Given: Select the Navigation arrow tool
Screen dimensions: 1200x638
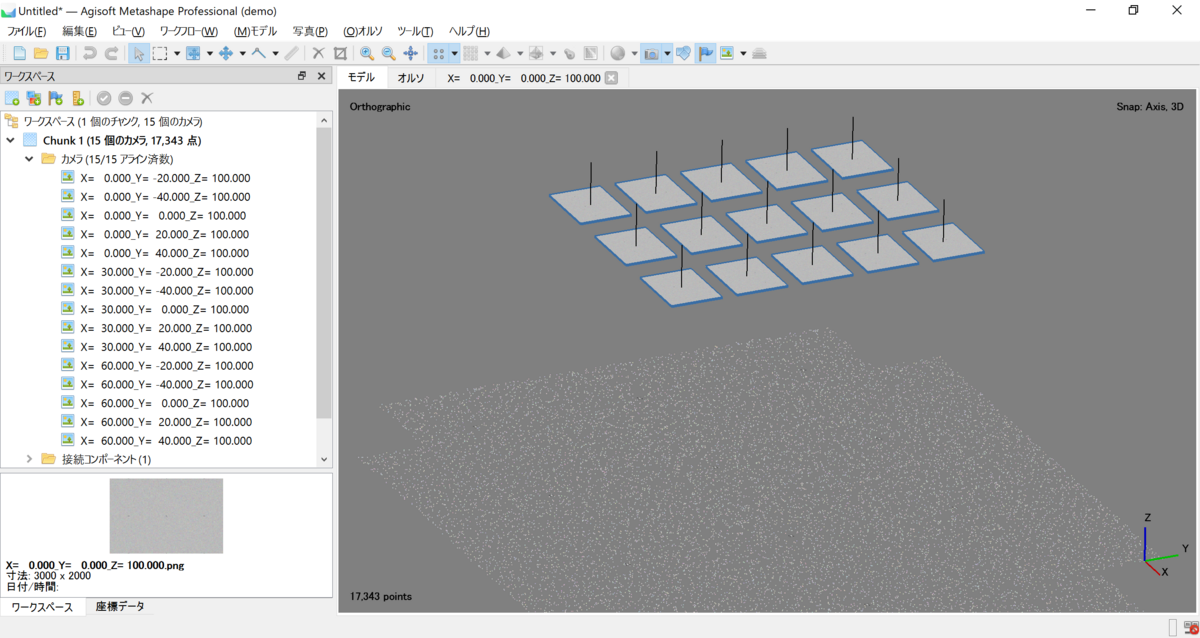Looking at the screenshot, I should click(x=139, y=53).
